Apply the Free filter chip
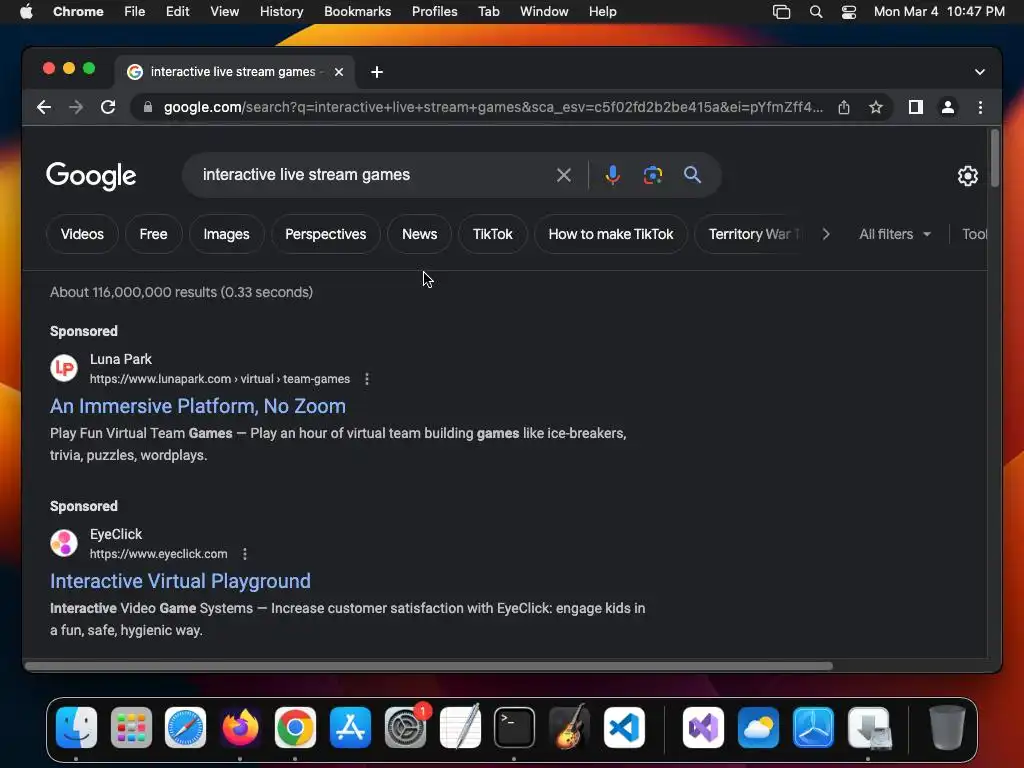Viewport: 1024px width, 768px height. (x=153, y=234)
